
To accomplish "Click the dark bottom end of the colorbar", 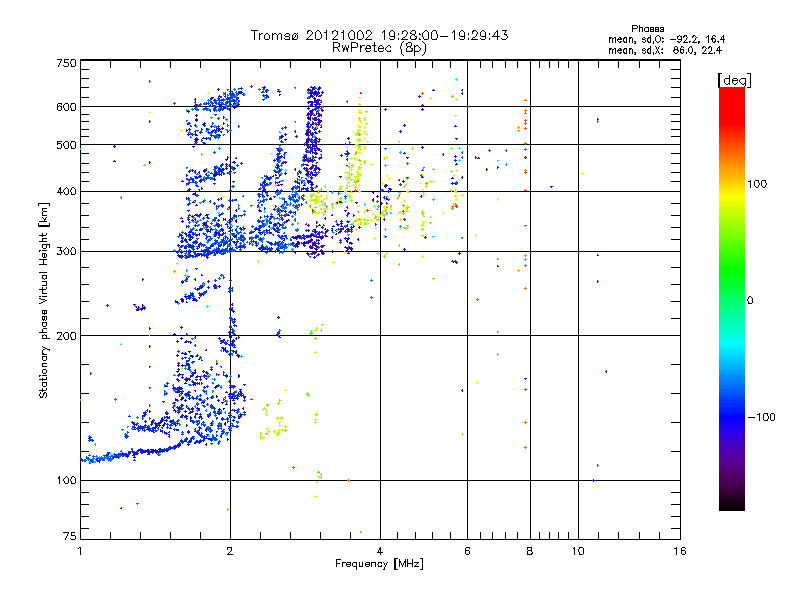I will point(732,503).
